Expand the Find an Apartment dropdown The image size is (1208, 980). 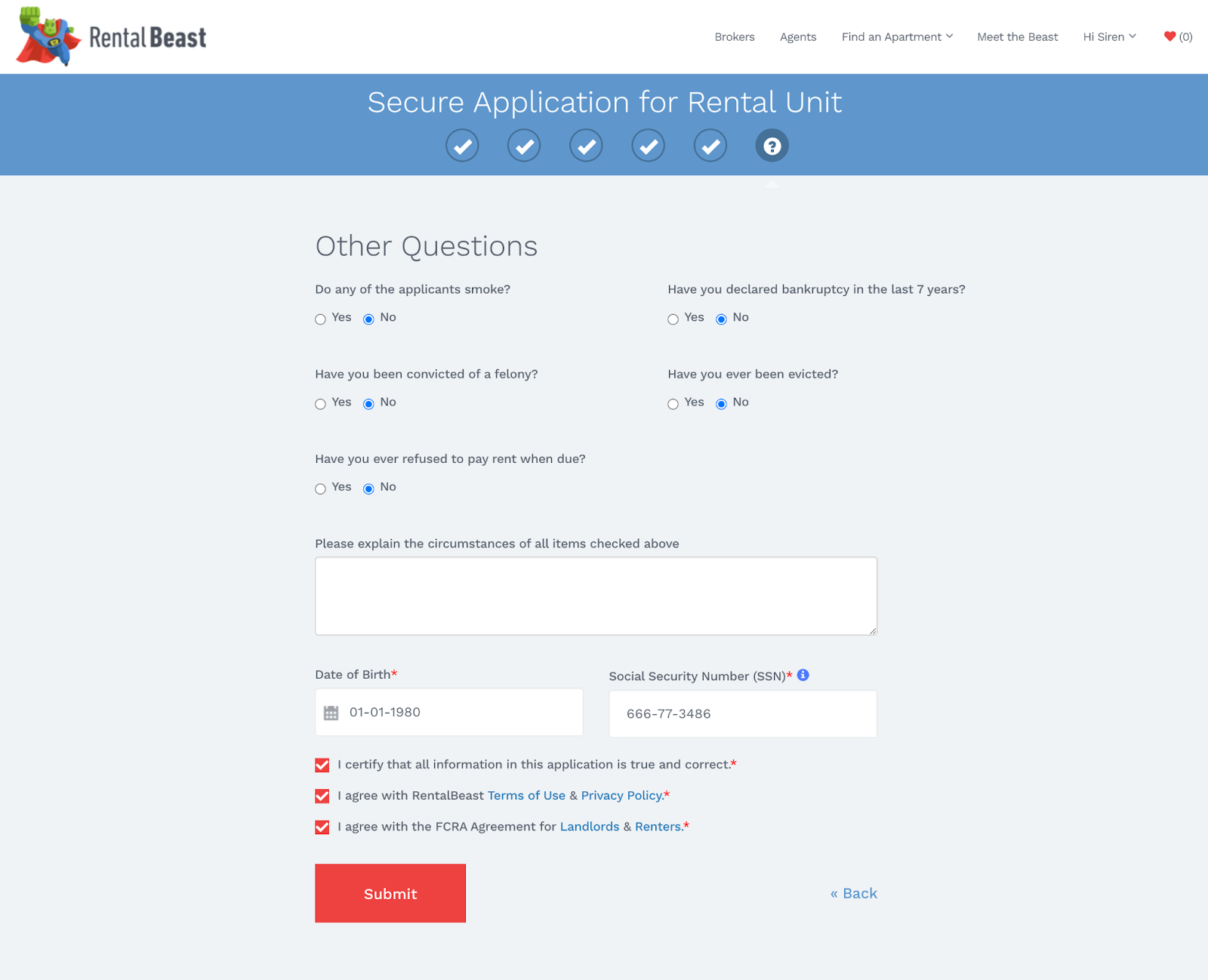(897, 37)
